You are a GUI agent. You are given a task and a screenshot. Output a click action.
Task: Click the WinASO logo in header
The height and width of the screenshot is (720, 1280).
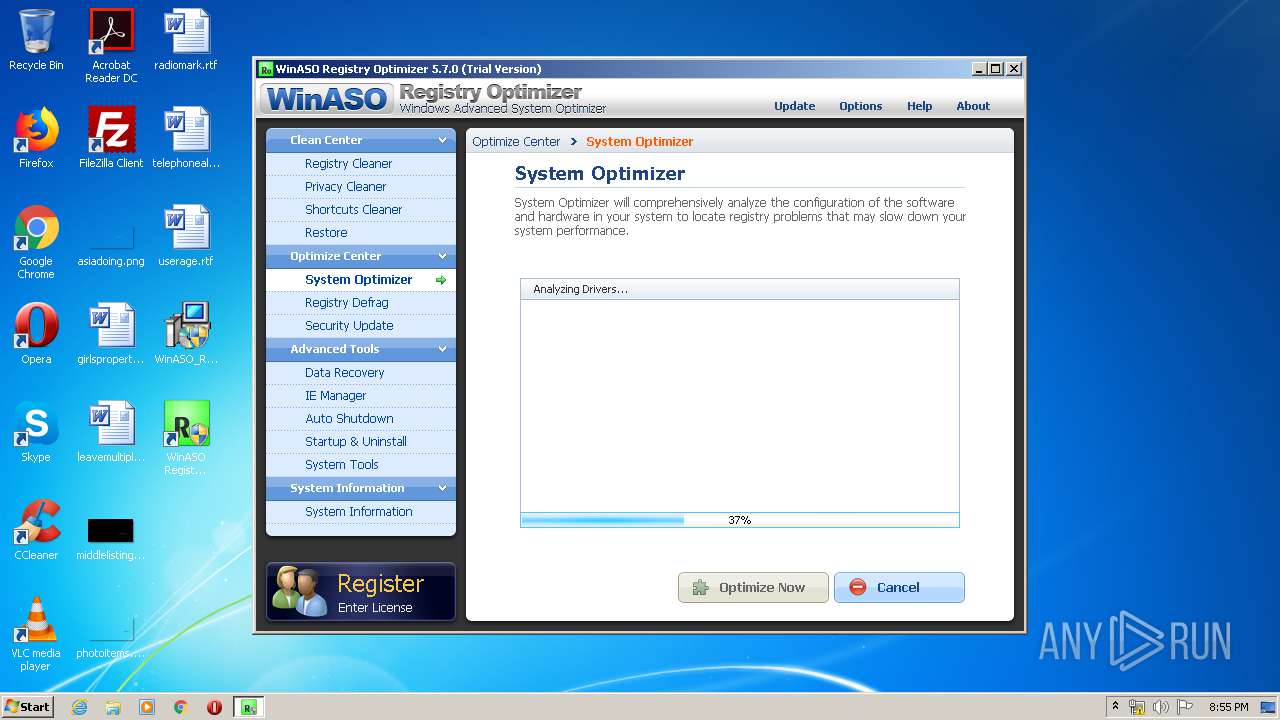(327, 99)
